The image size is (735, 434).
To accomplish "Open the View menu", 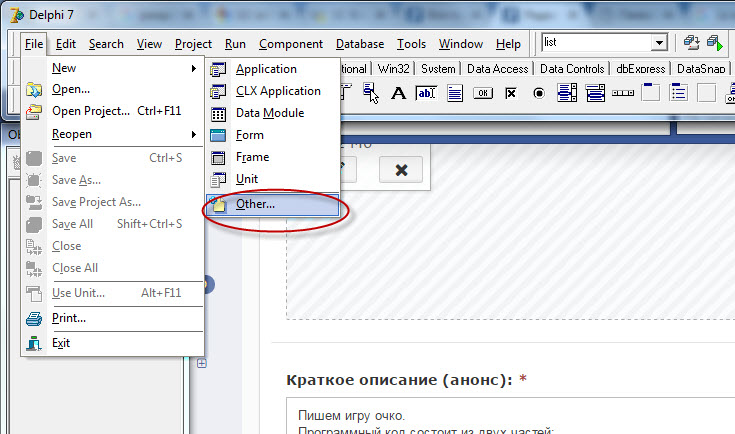I will point(149,44).
